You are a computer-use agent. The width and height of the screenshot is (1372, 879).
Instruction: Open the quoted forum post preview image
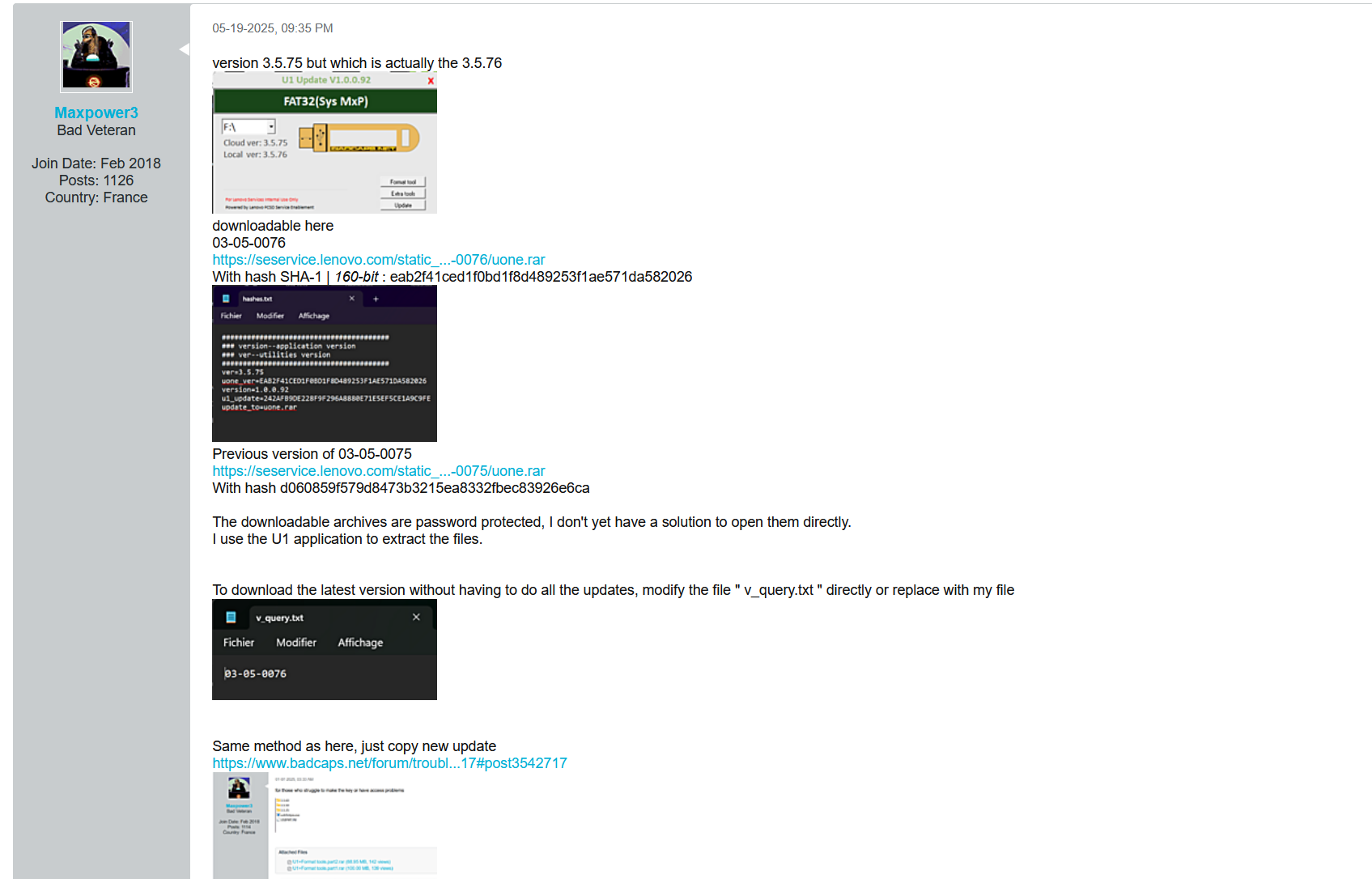coord(325,825)
